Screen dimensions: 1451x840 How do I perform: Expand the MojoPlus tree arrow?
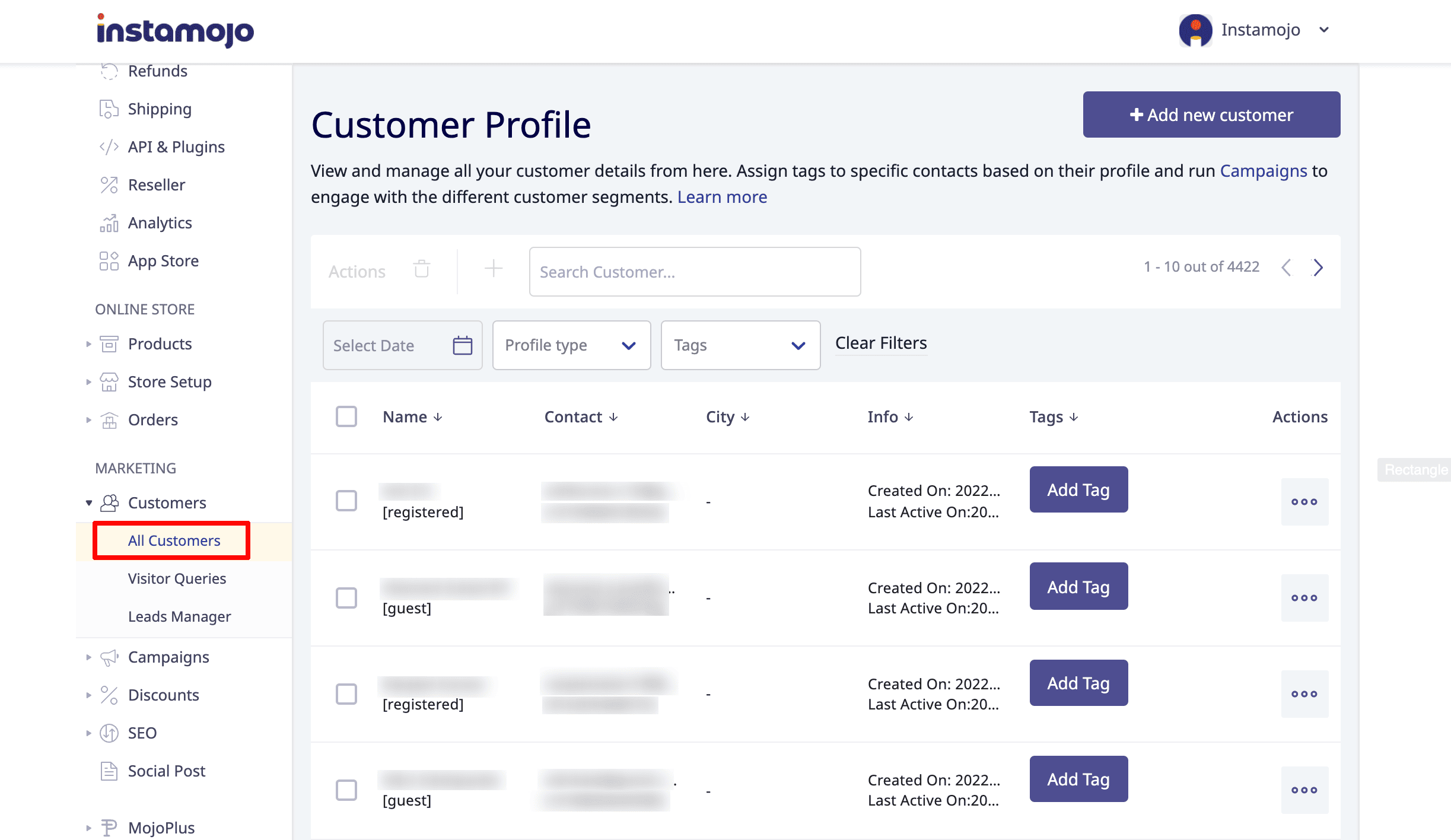coord(88,828)
